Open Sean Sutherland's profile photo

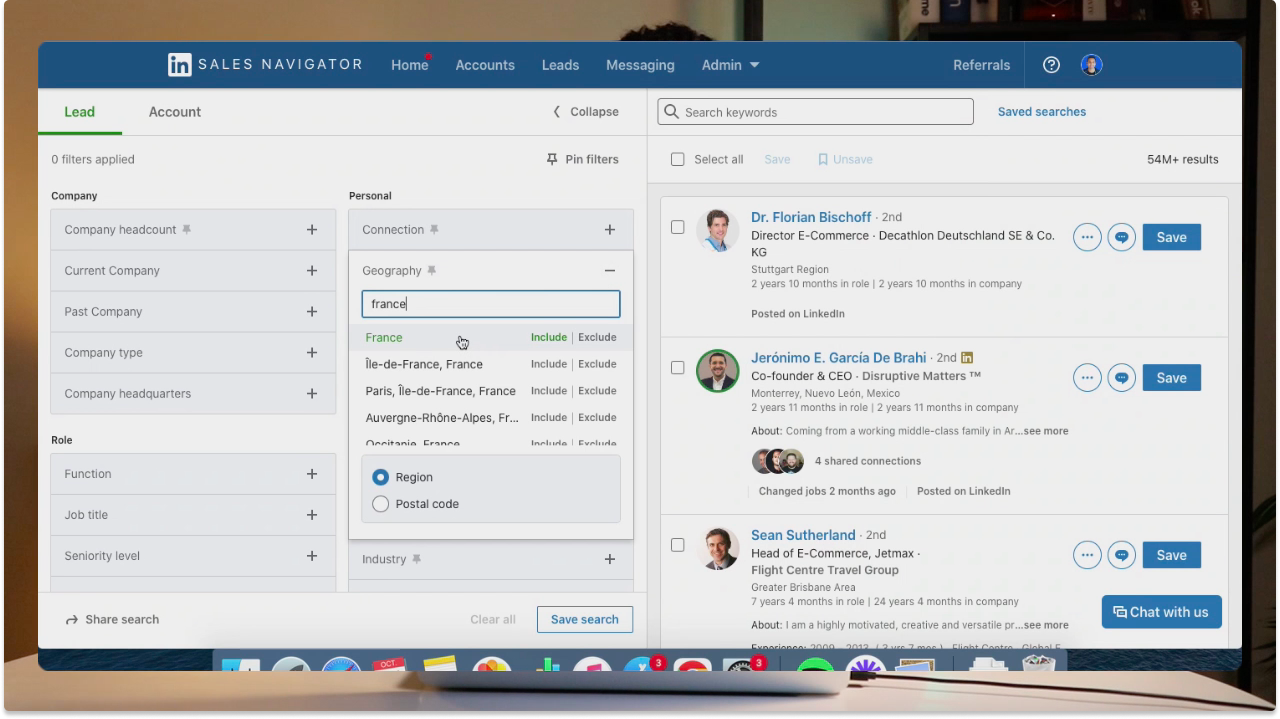click(x=717, y=548)
